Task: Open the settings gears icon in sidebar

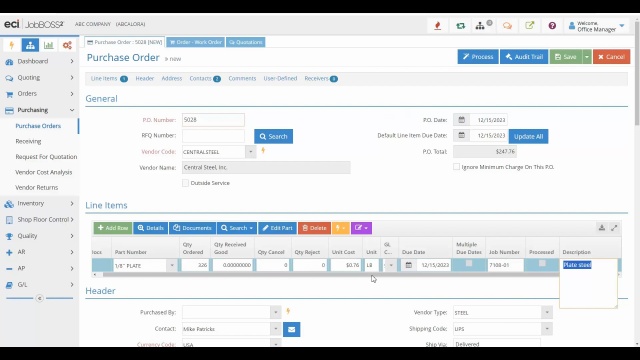Action: click(x=67, y=45)
